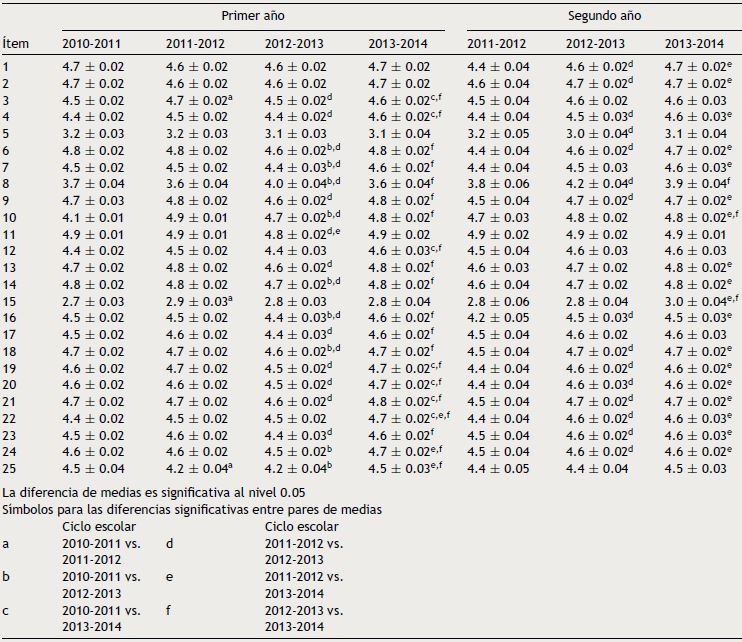
Task: Click the 'Símbolos para las diferencias significativas' line
Action: [191, 509]
